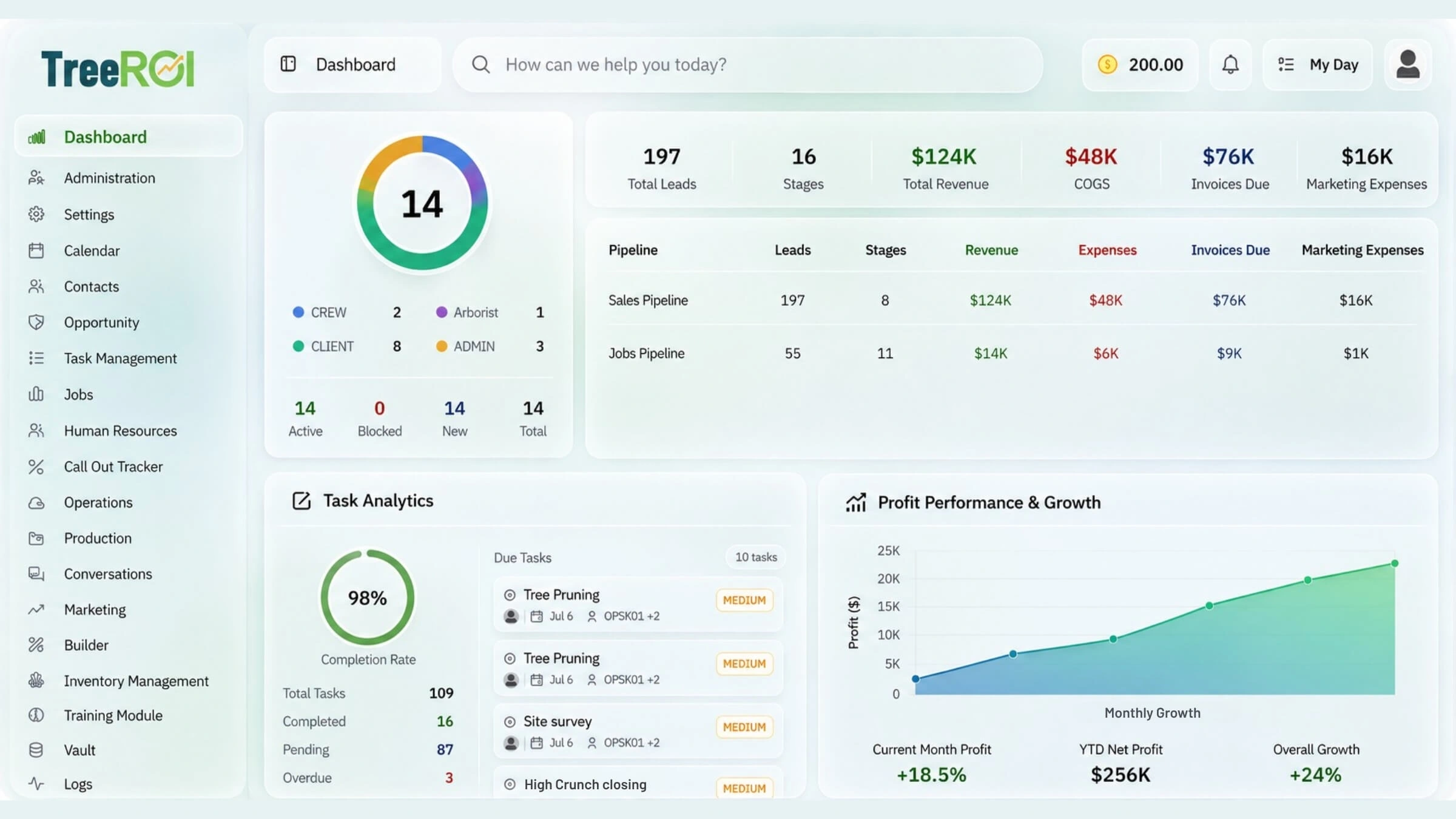The height and width of the screenshot is (819, 1456).
Task: Click the $76K Invoices Due summary value
Action: coord(1228,157)
